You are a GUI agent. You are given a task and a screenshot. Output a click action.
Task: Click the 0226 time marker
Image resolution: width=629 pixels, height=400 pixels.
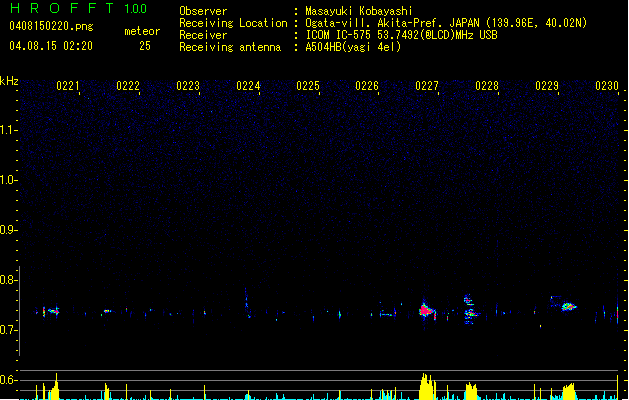367,86
